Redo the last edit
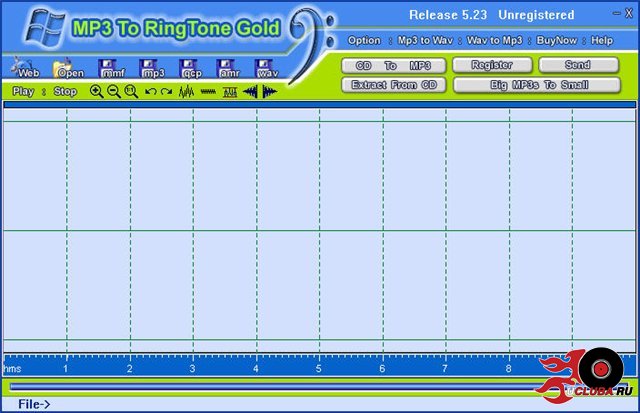This screenshot has height=413, width=640. (x=166, y=91)
